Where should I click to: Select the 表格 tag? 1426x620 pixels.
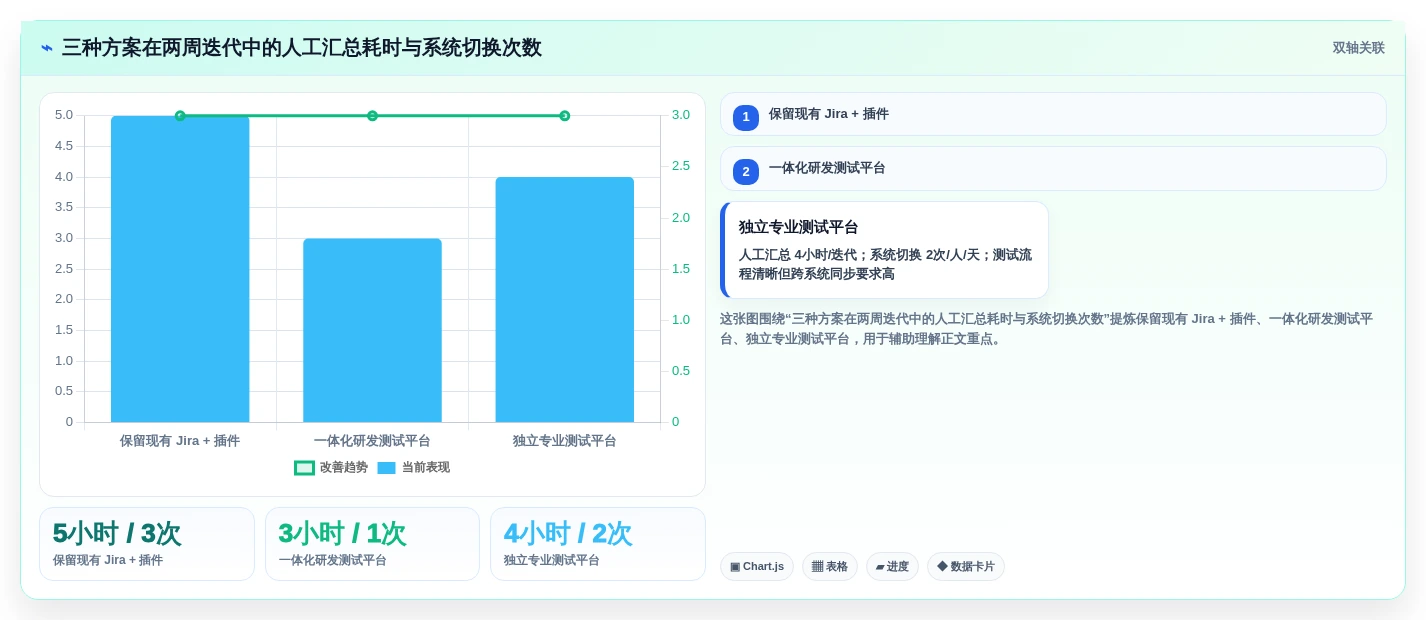pyautogui.click(x=830, y=567)
